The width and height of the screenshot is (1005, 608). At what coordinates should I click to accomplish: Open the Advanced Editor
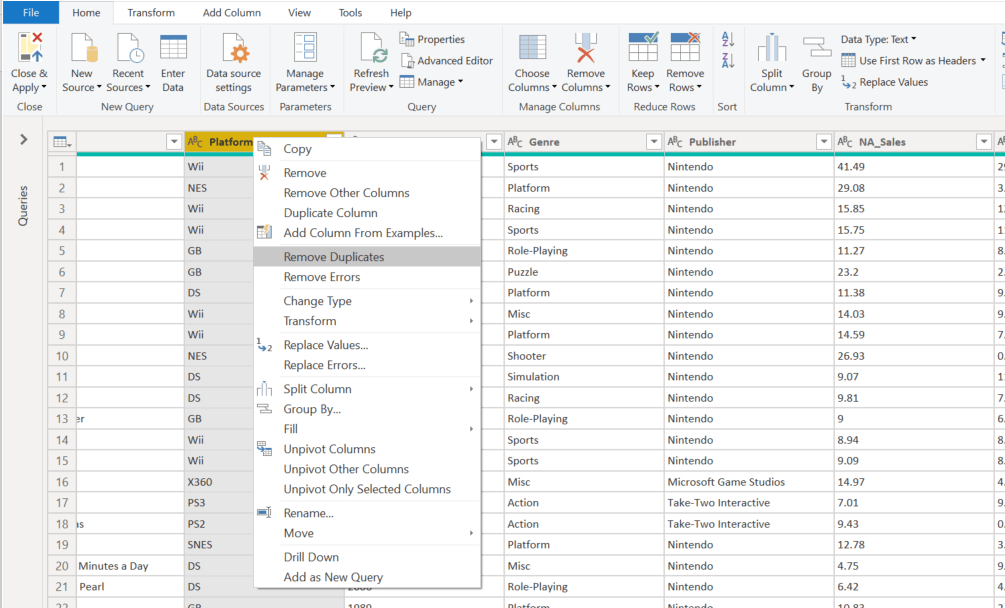pyautogui.click(x=446, y=61)
